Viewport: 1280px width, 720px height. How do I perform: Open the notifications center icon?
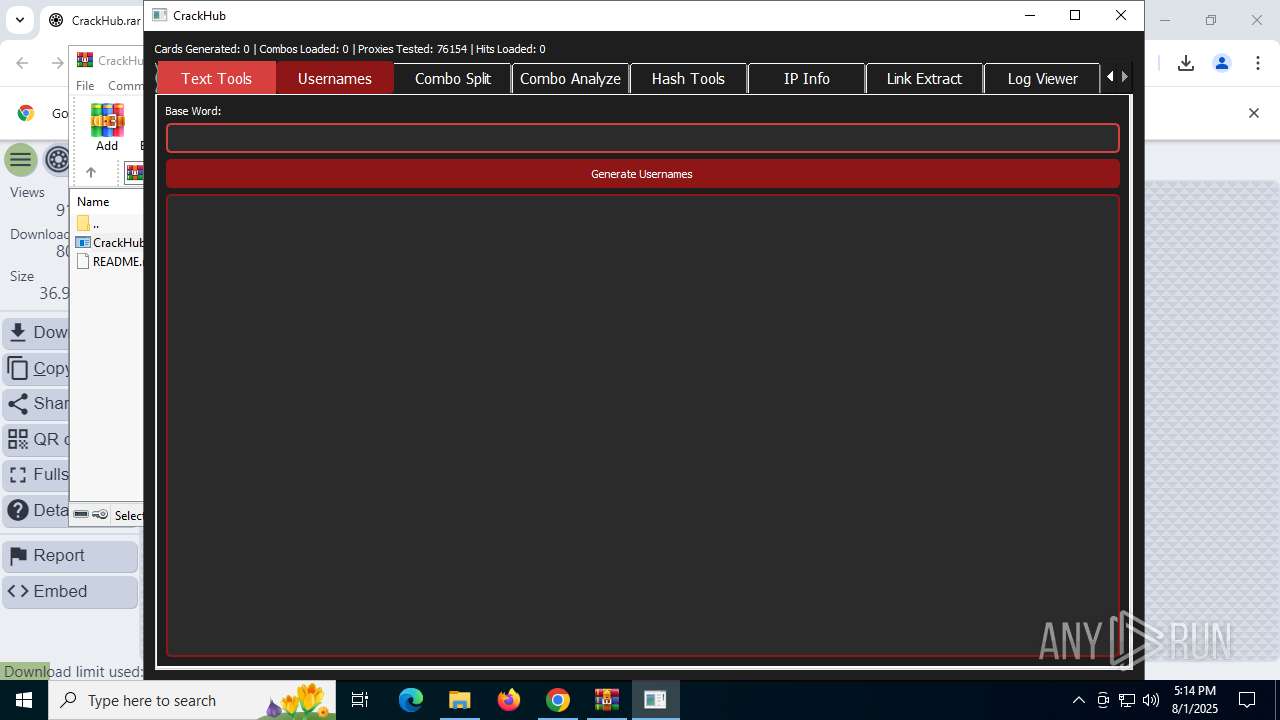1247,700
